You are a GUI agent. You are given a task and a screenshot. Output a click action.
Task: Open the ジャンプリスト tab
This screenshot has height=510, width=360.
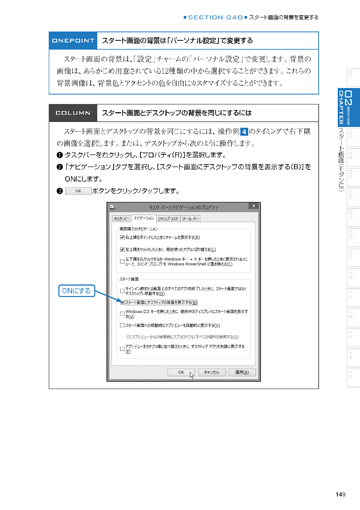(168, 219)
